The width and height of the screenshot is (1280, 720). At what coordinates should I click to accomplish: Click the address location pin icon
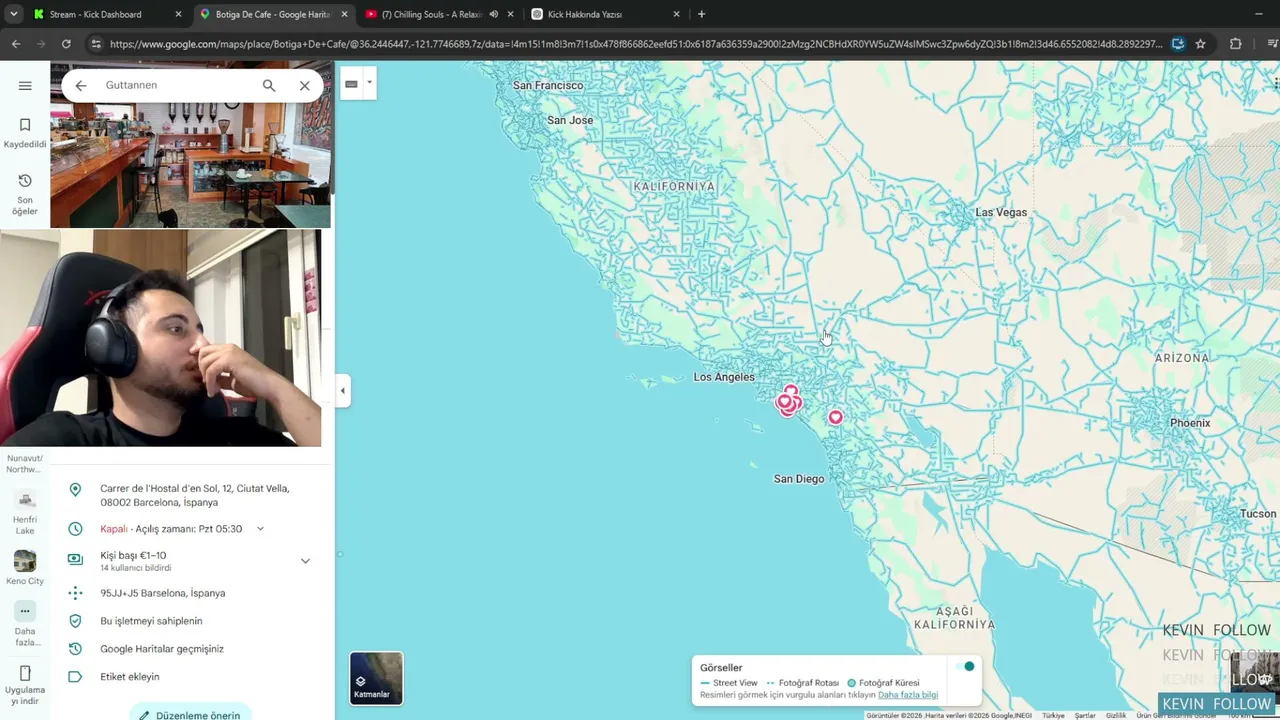75,489
